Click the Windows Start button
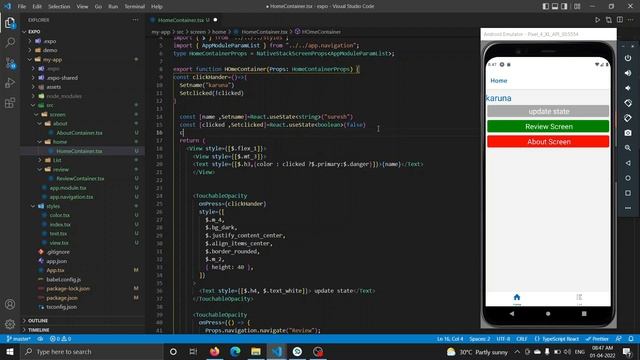Viewport: 640px width, 360px height. [x=10, y=351]
